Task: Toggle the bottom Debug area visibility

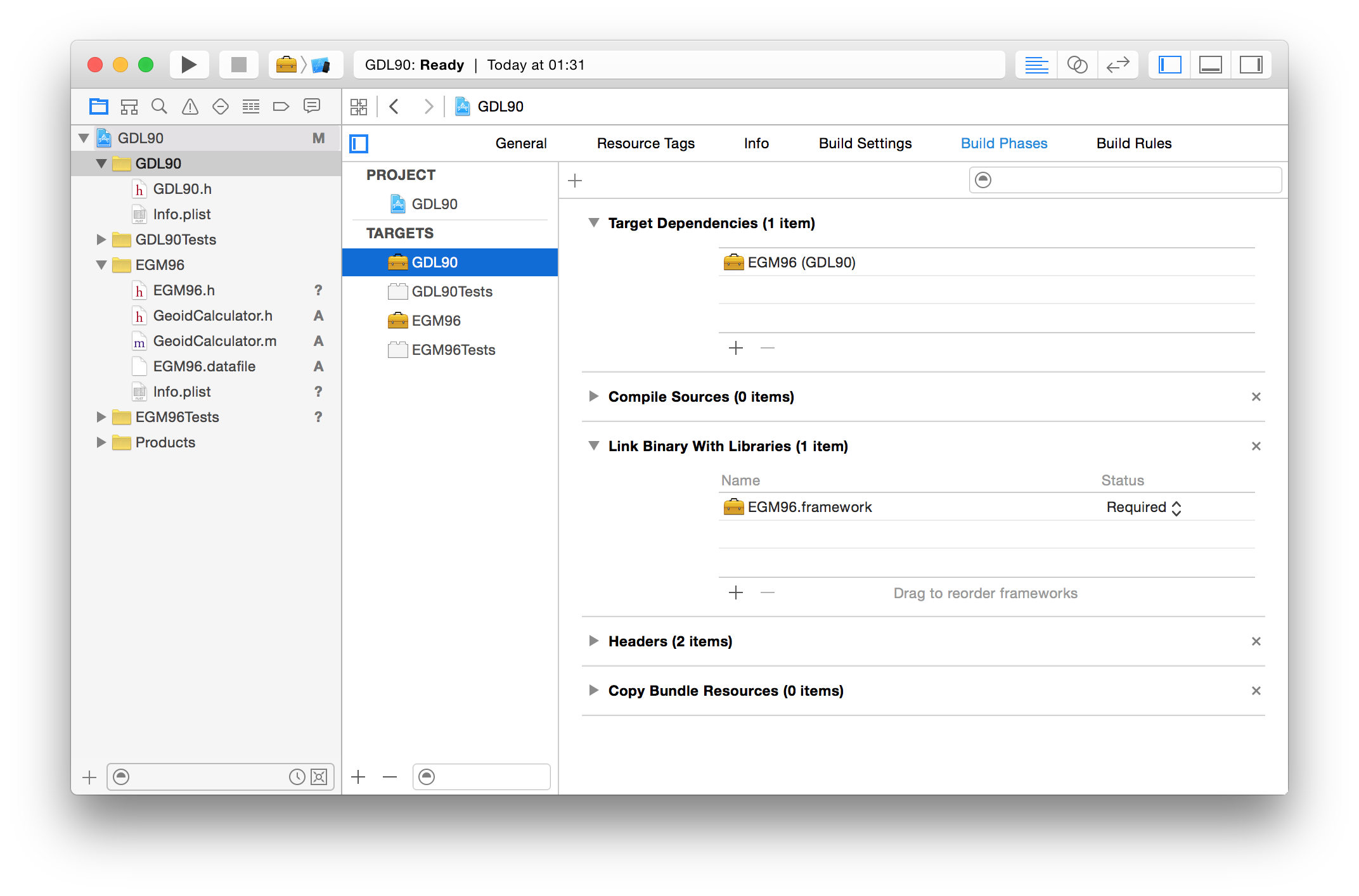Action: click(1210, 65)
